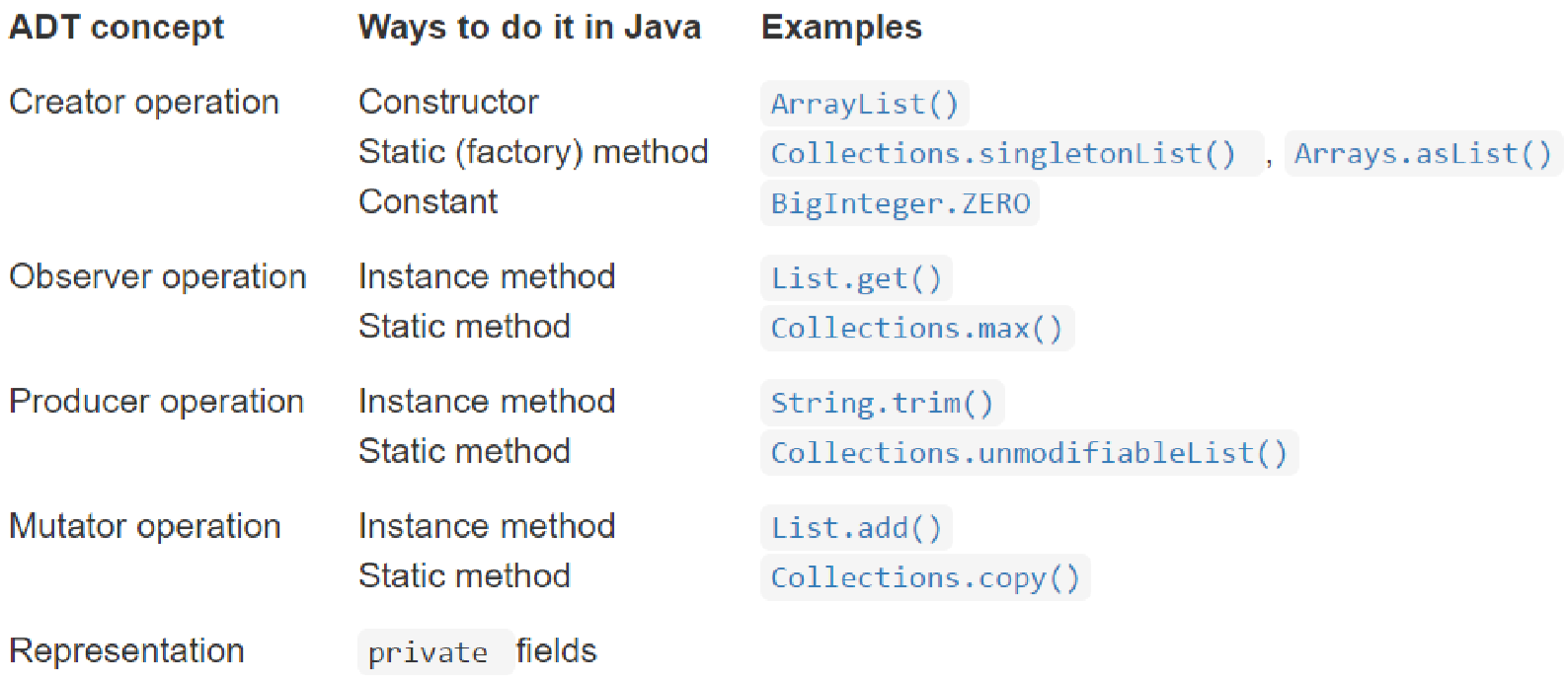Screen dimensions: 1568x682
Task: Open the BigInteger.ZERO constant example
Action: click(x=900, y=203)
